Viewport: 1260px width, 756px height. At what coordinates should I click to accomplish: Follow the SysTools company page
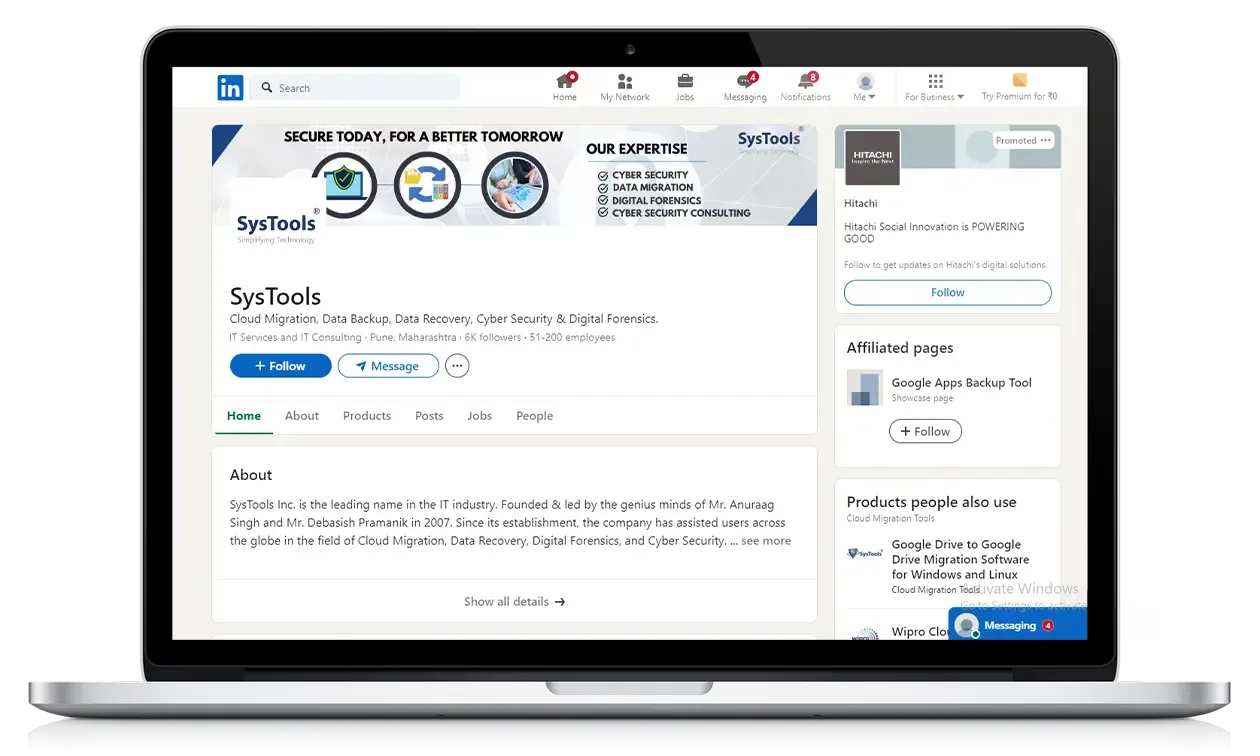point(280,366)
